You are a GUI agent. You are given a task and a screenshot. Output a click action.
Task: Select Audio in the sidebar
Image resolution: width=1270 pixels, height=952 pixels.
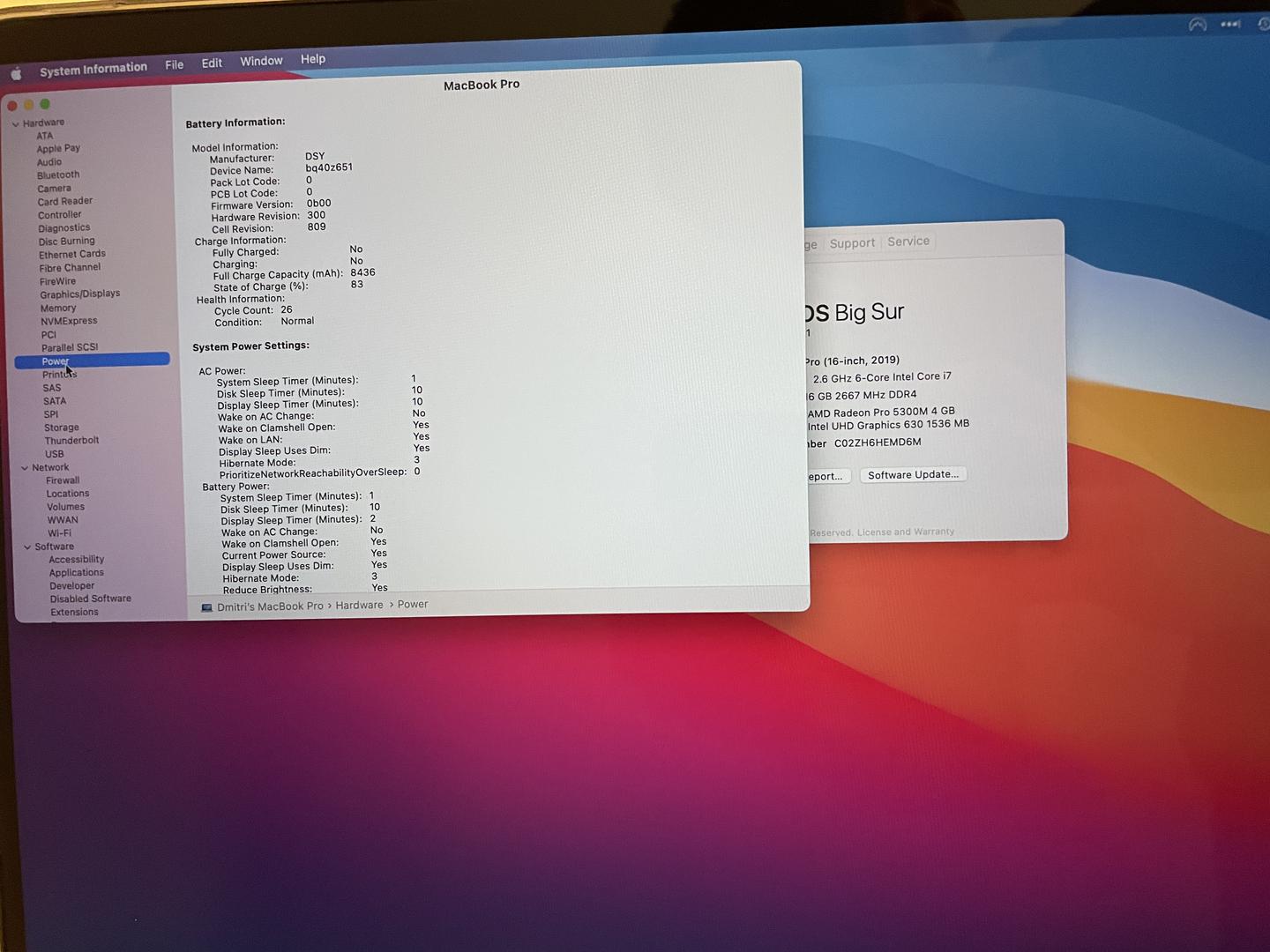point(49,162)
